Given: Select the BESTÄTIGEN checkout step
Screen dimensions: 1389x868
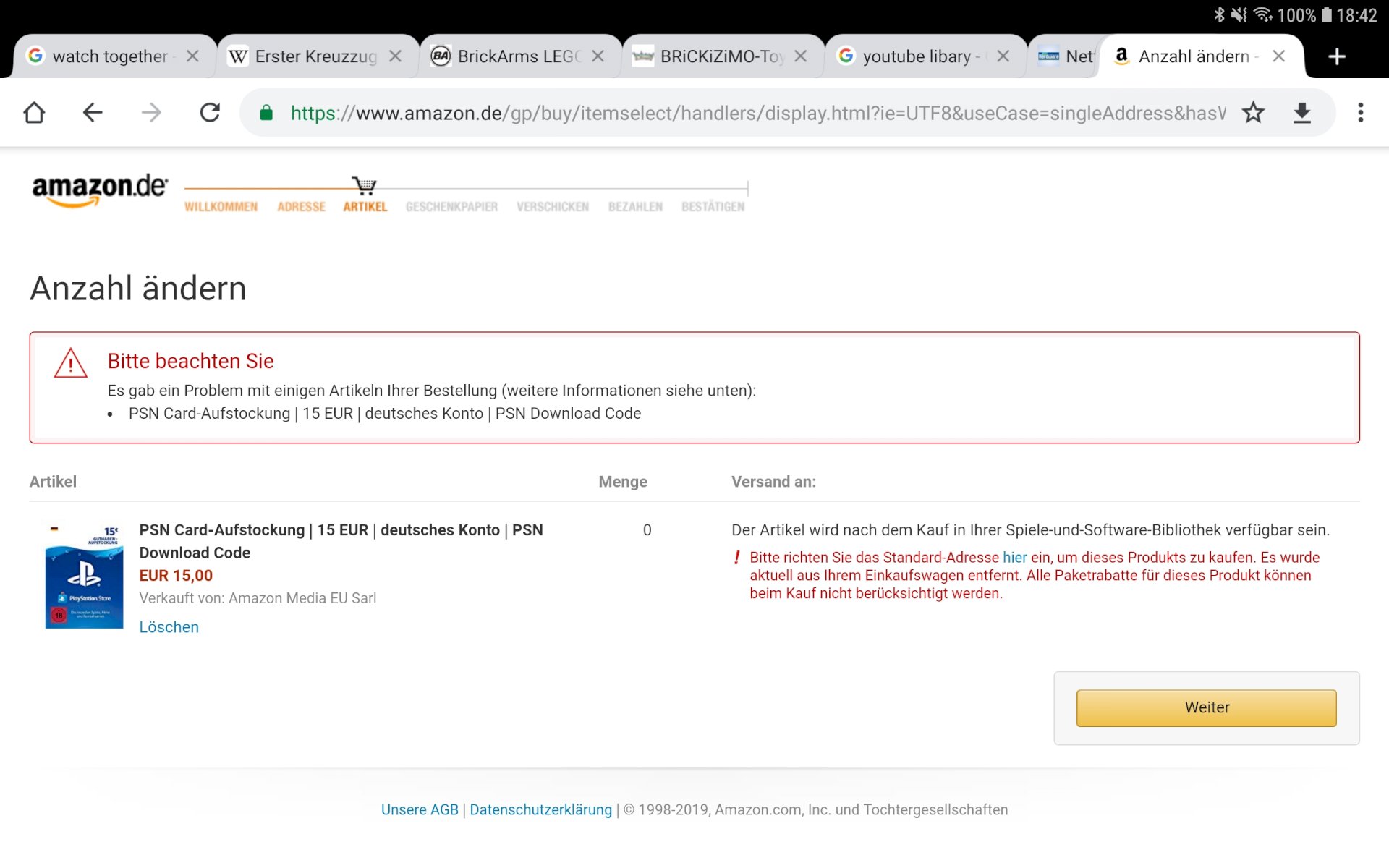Looking at the screenshot, I should [x=713, y=207].
